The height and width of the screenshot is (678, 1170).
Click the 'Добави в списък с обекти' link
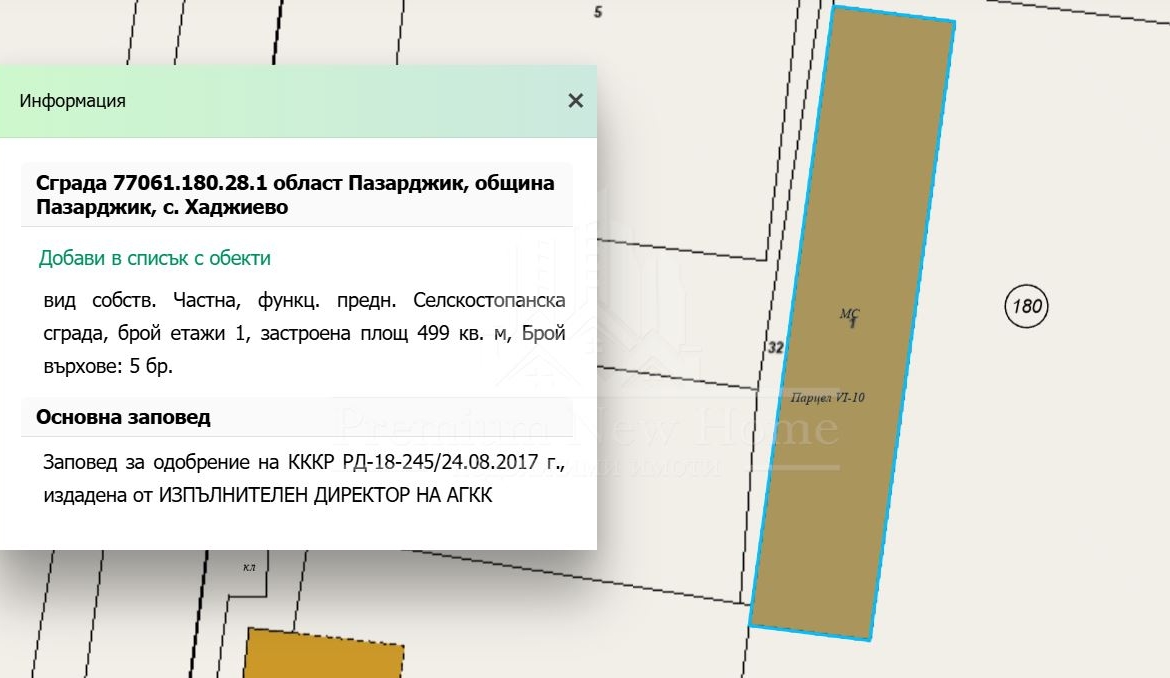point(154,258)
